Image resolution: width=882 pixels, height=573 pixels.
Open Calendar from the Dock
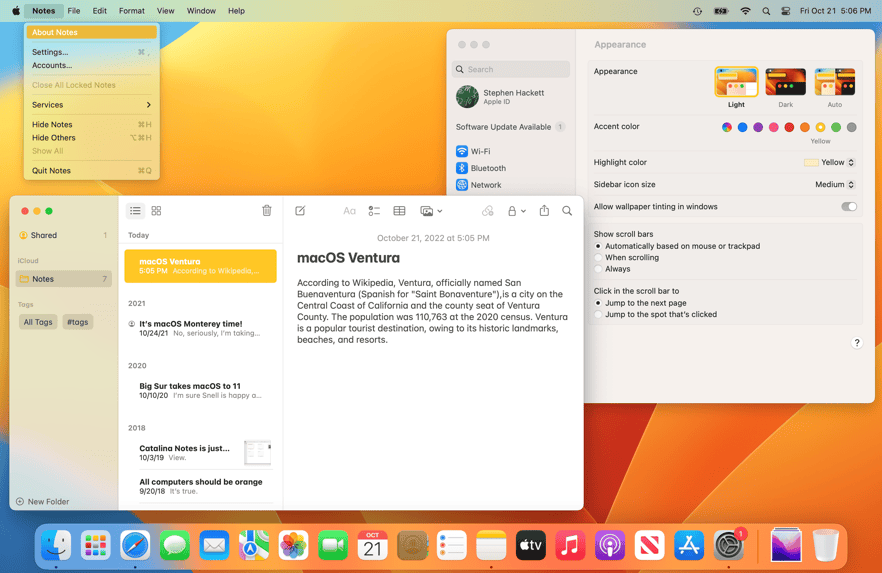372,545
